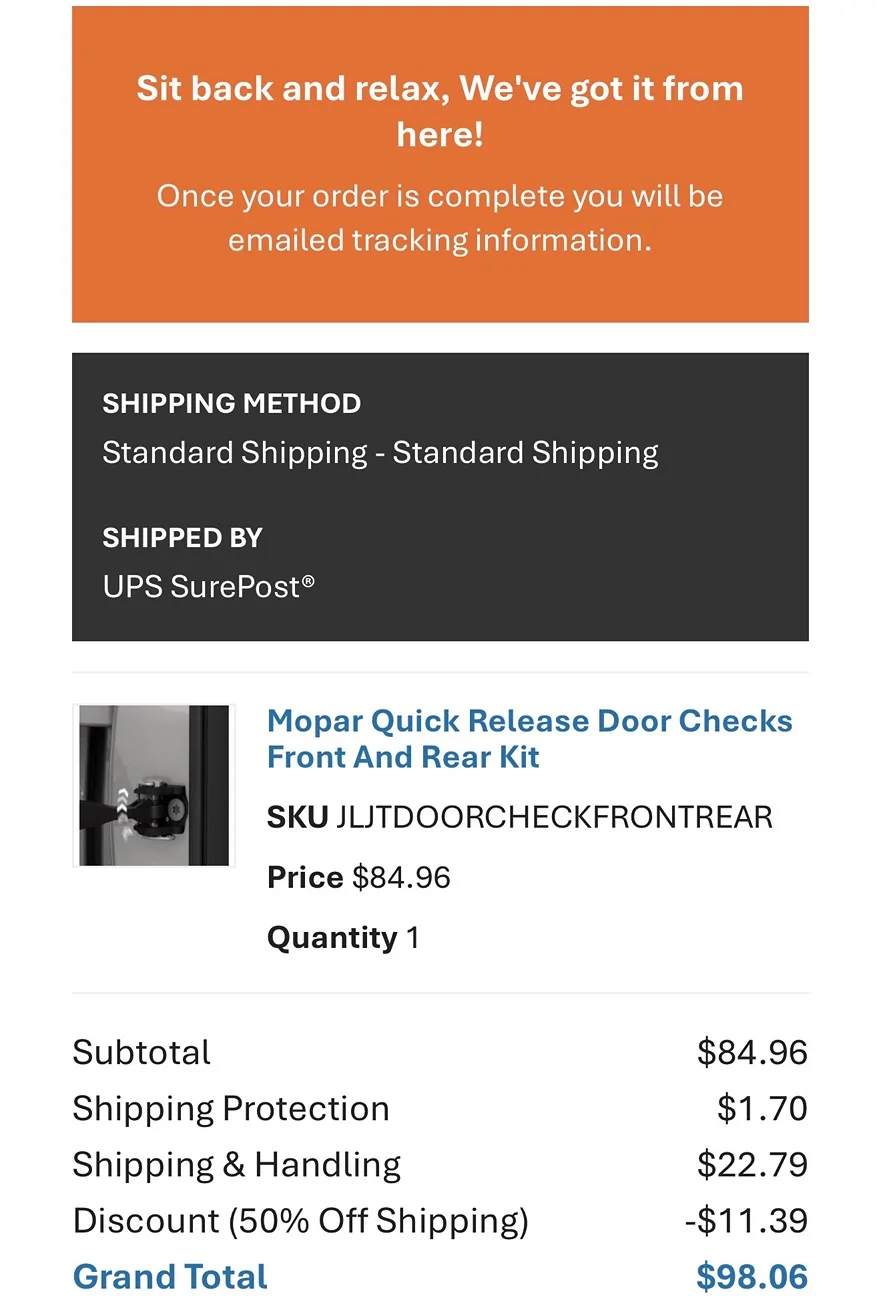Screen dimensions: 881x1300
Task: Select the Shipping Protection label
Action: click(231, 1109)
